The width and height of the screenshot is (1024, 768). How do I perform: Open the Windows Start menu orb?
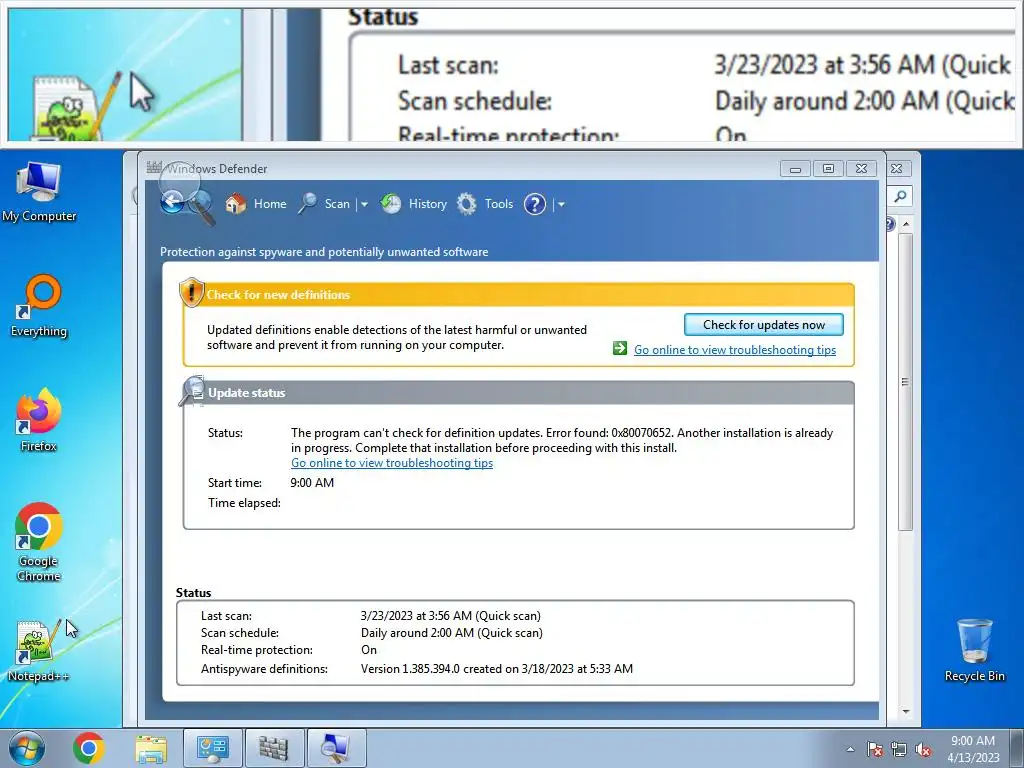pos(27,748)
